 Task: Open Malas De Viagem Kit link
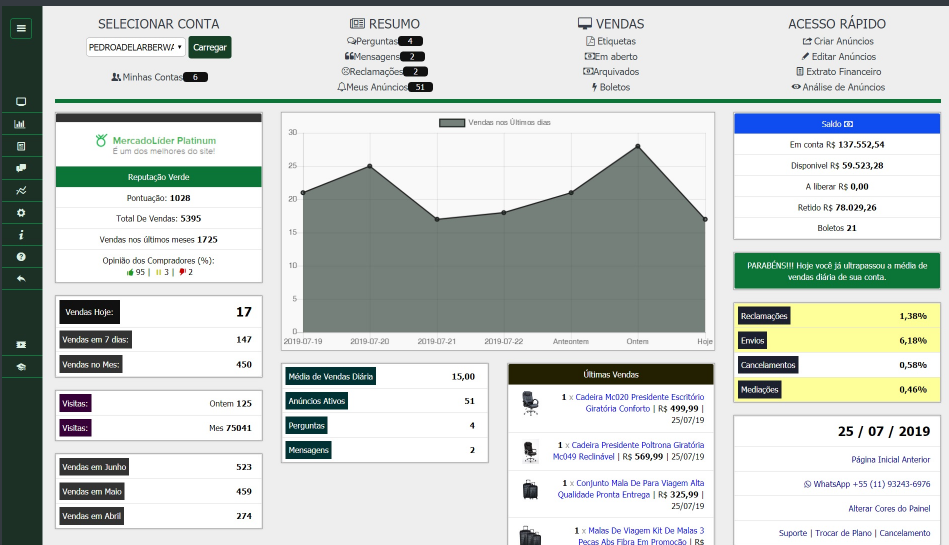tap(640, 536)
